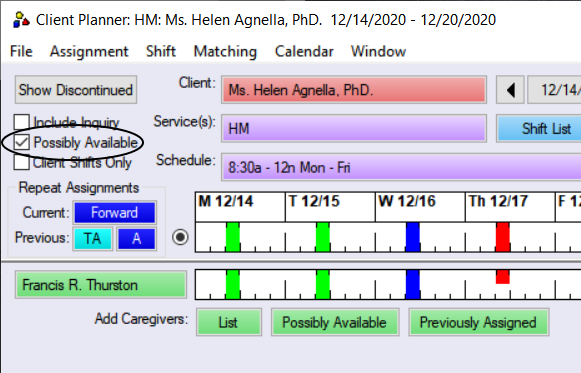Screen dimensions: 581x373
Task: Click the cyan TA previous button
Action: [93, 239]
